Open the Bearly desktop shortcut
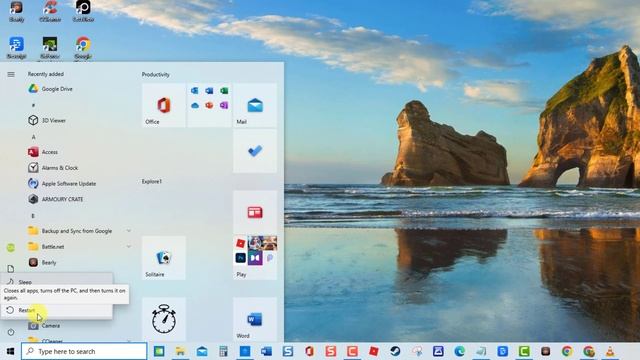Screen dimensions: 640x360 (x=16, y=11)
